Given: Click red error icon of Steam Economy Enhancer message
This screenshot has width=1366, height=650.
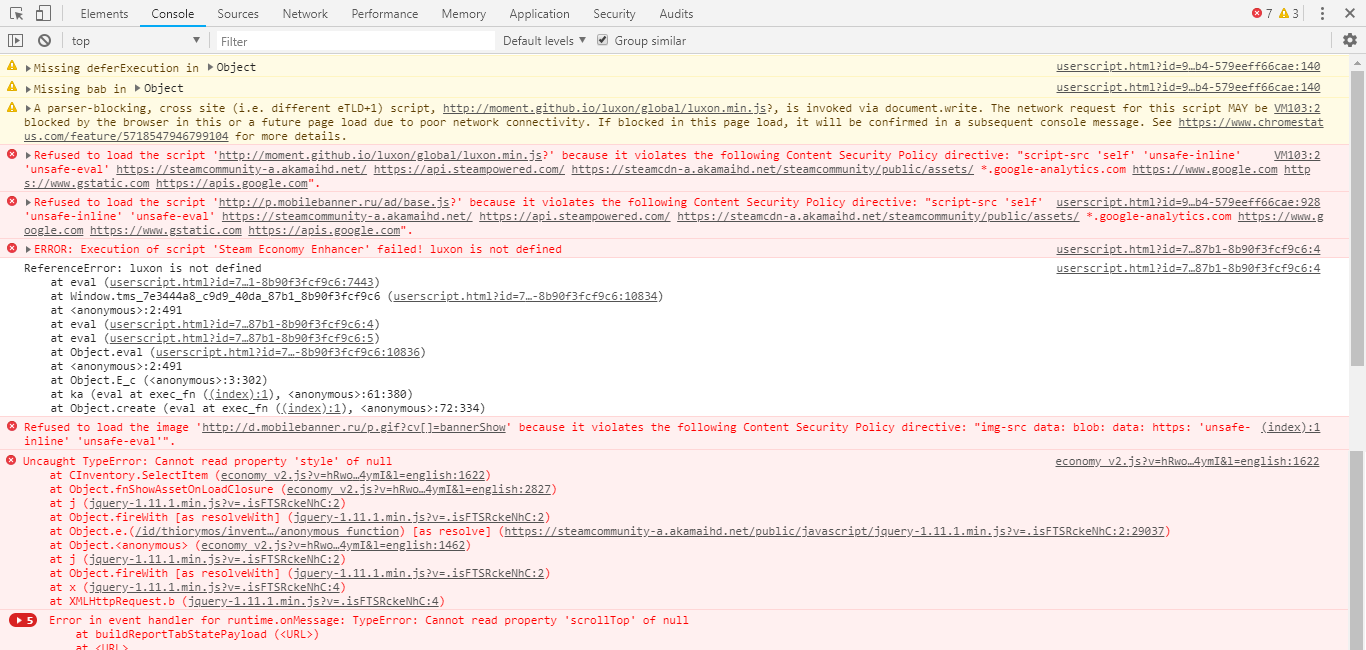Looking at the screenshot, I should pyautogui.click(x=12, y=248).
